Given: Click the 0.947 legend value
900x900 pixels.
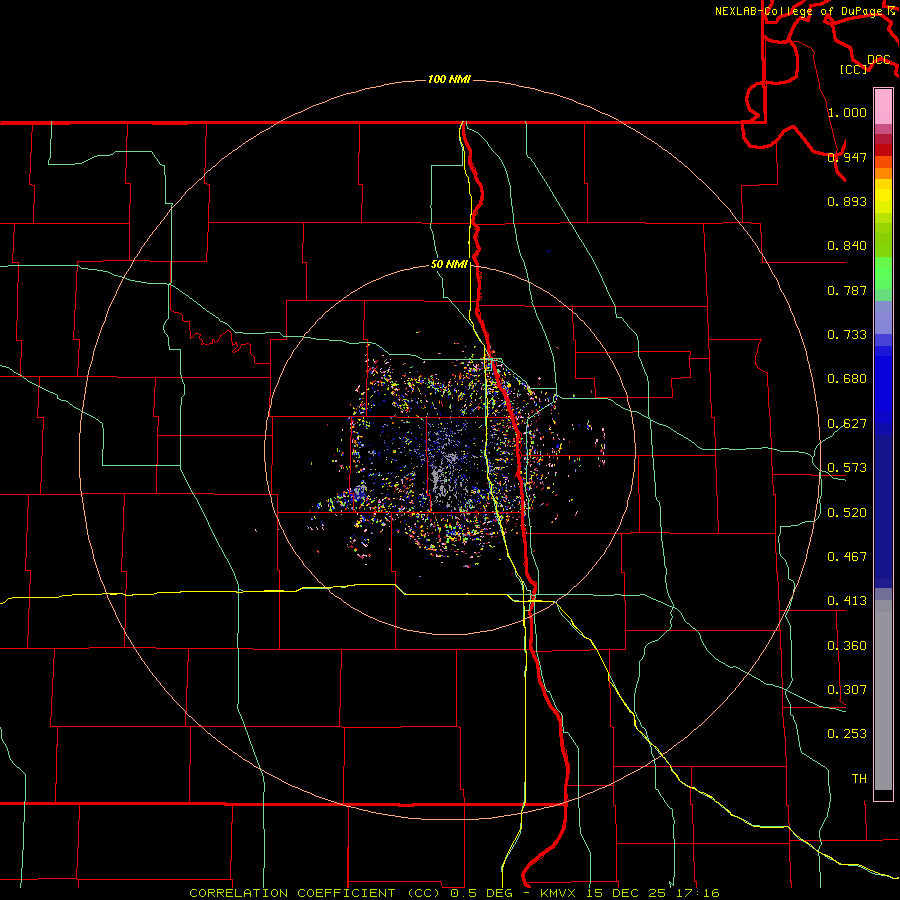Looking at the screenshot, I should (847, 157).
